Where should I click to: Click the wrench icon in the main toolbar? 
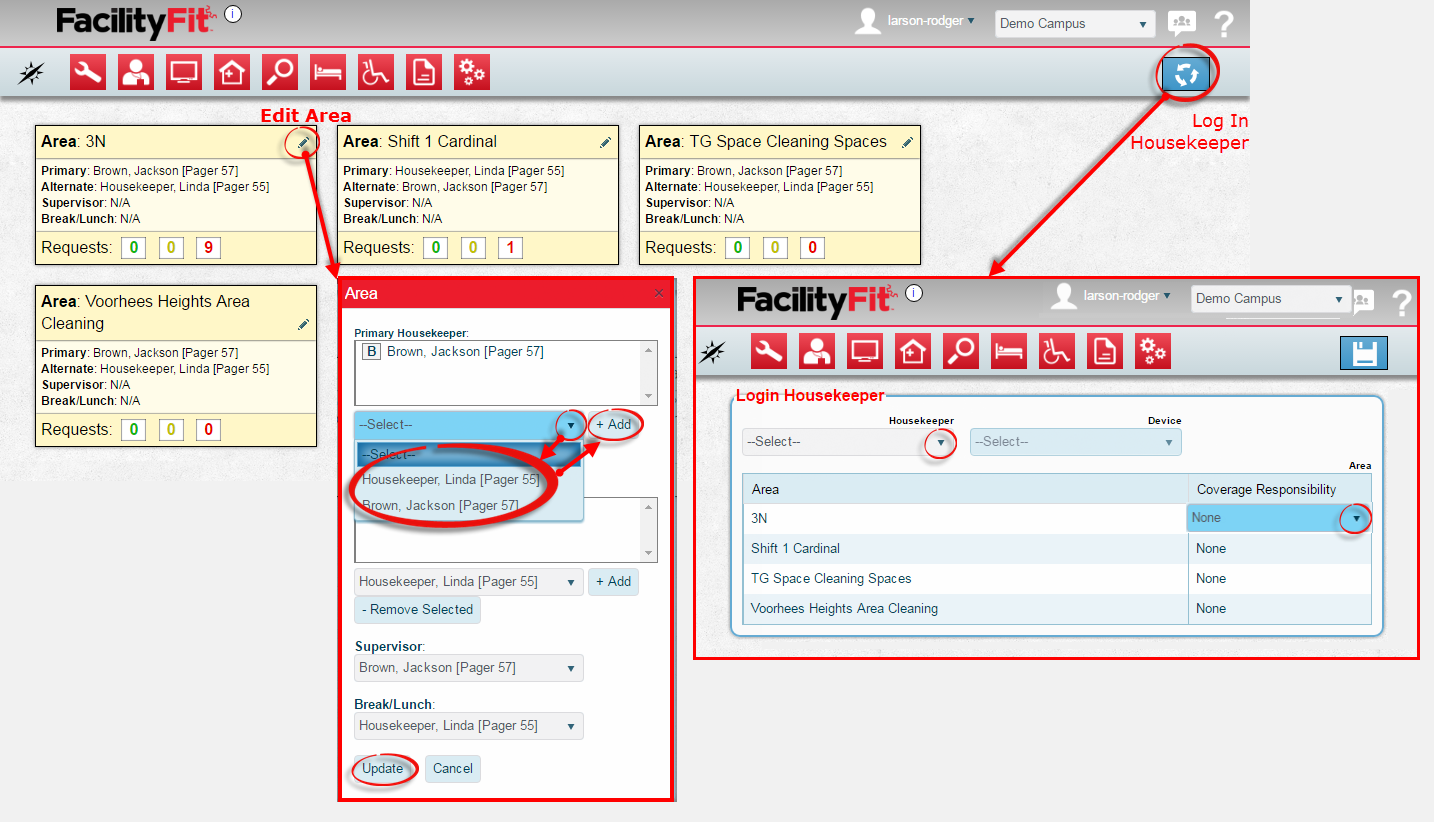88,72
